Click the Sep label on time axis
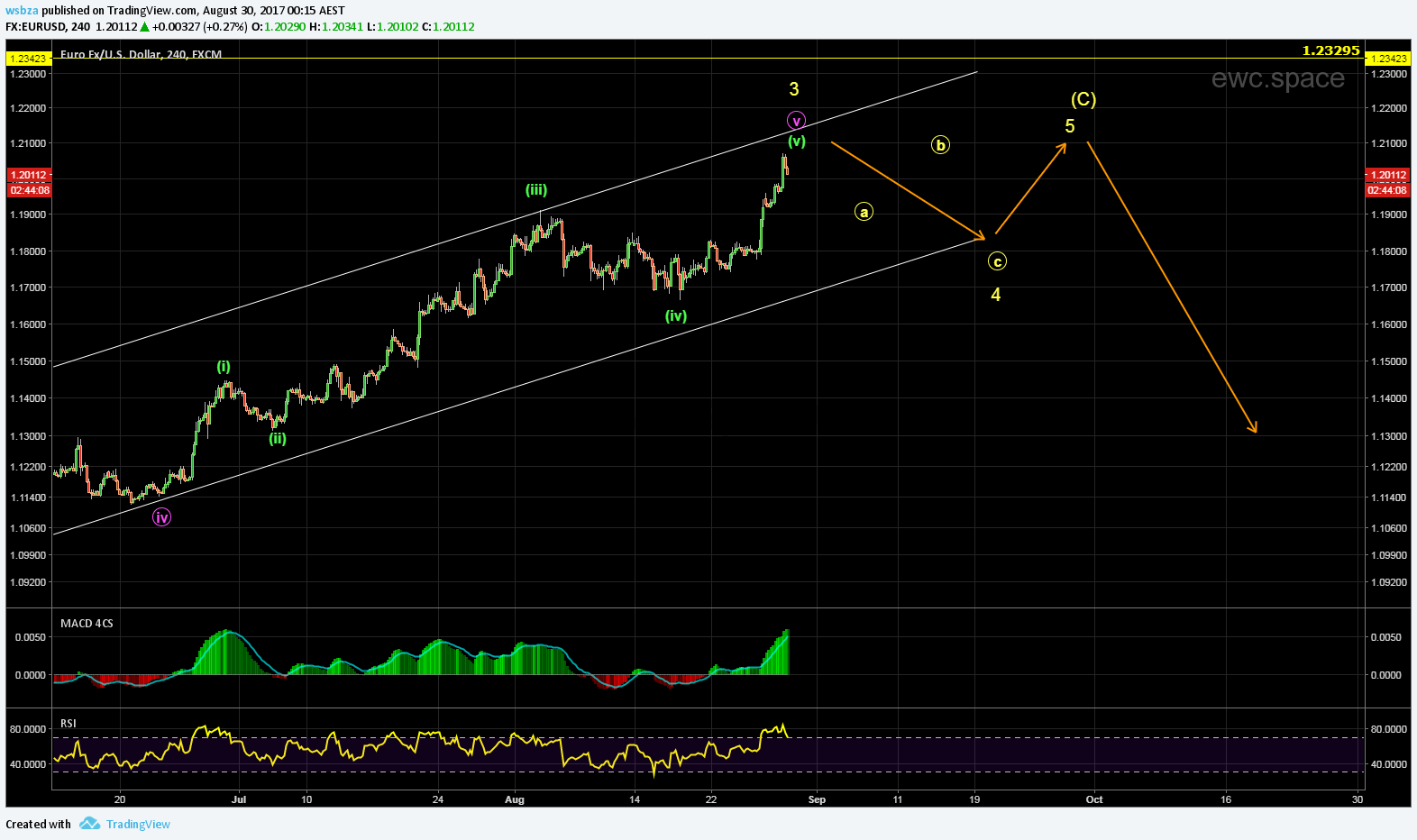 817,799
